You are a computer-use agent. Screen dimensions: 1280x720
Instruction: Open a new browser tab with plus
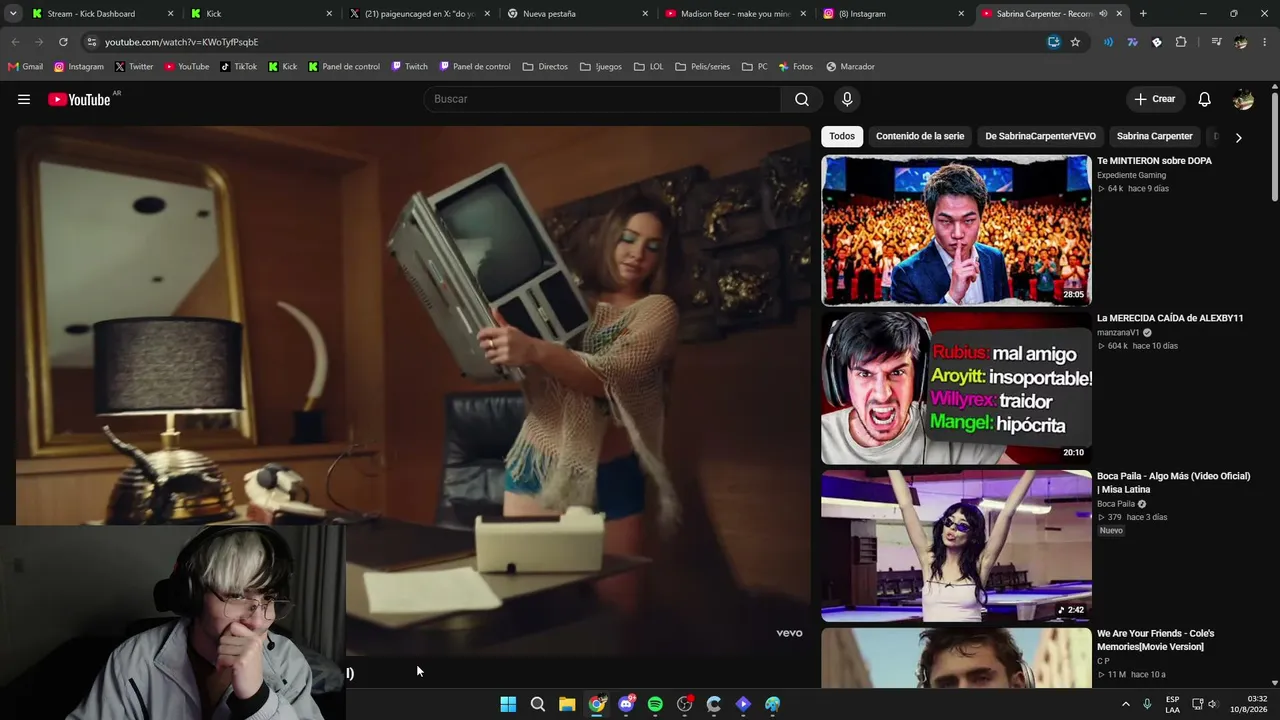(x=1143, y=14)
